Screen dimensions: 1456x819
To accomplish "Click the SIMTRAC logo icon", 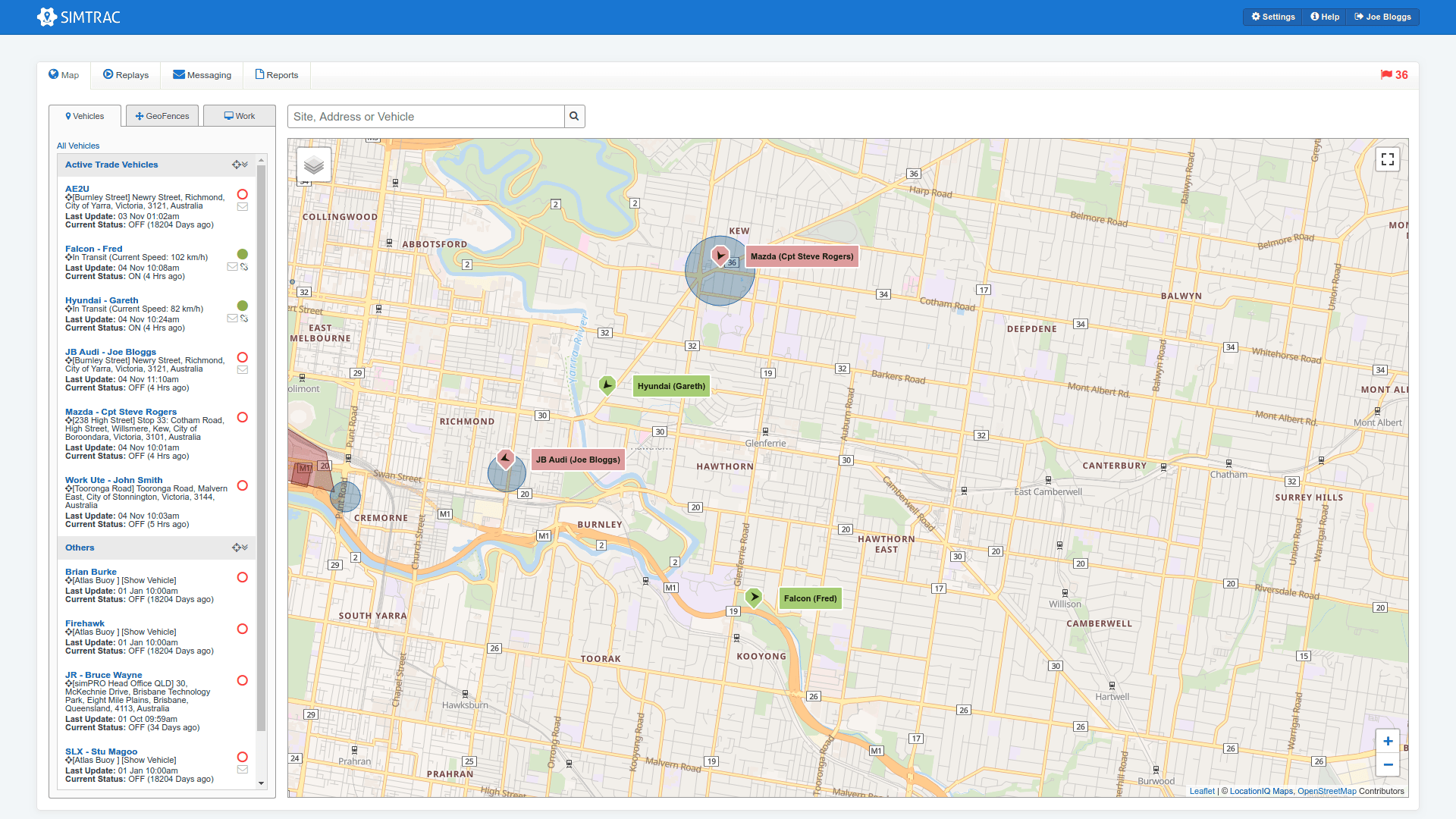I will (x=47, y=17).
